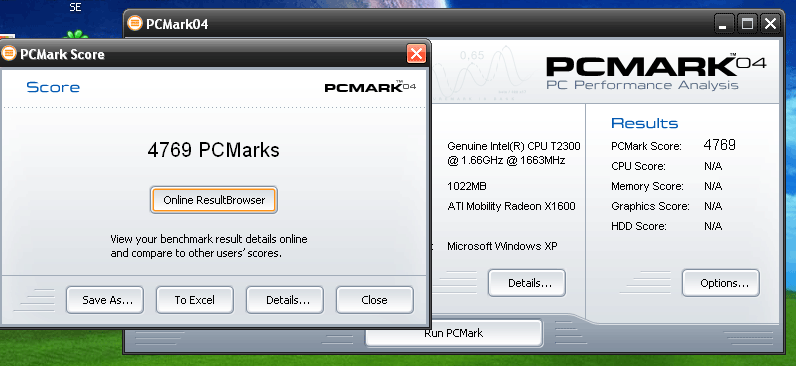Viewport: 796px width, 366px height.
Task: Export the score with To Excel button
Action: pos(195,300)
